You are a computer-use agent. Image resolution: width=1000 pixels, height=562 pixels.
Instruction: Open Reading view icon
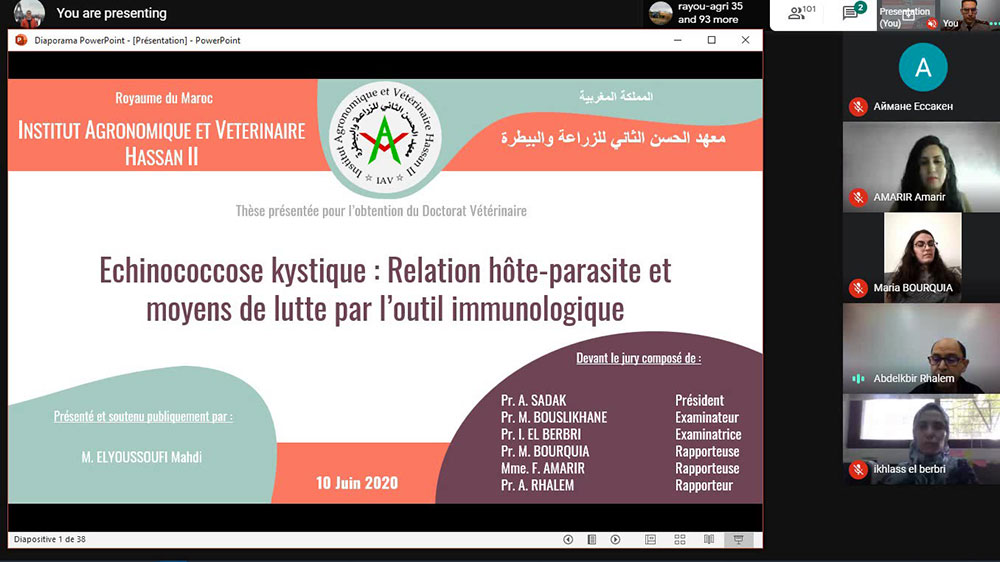click(x=709, y=540)
